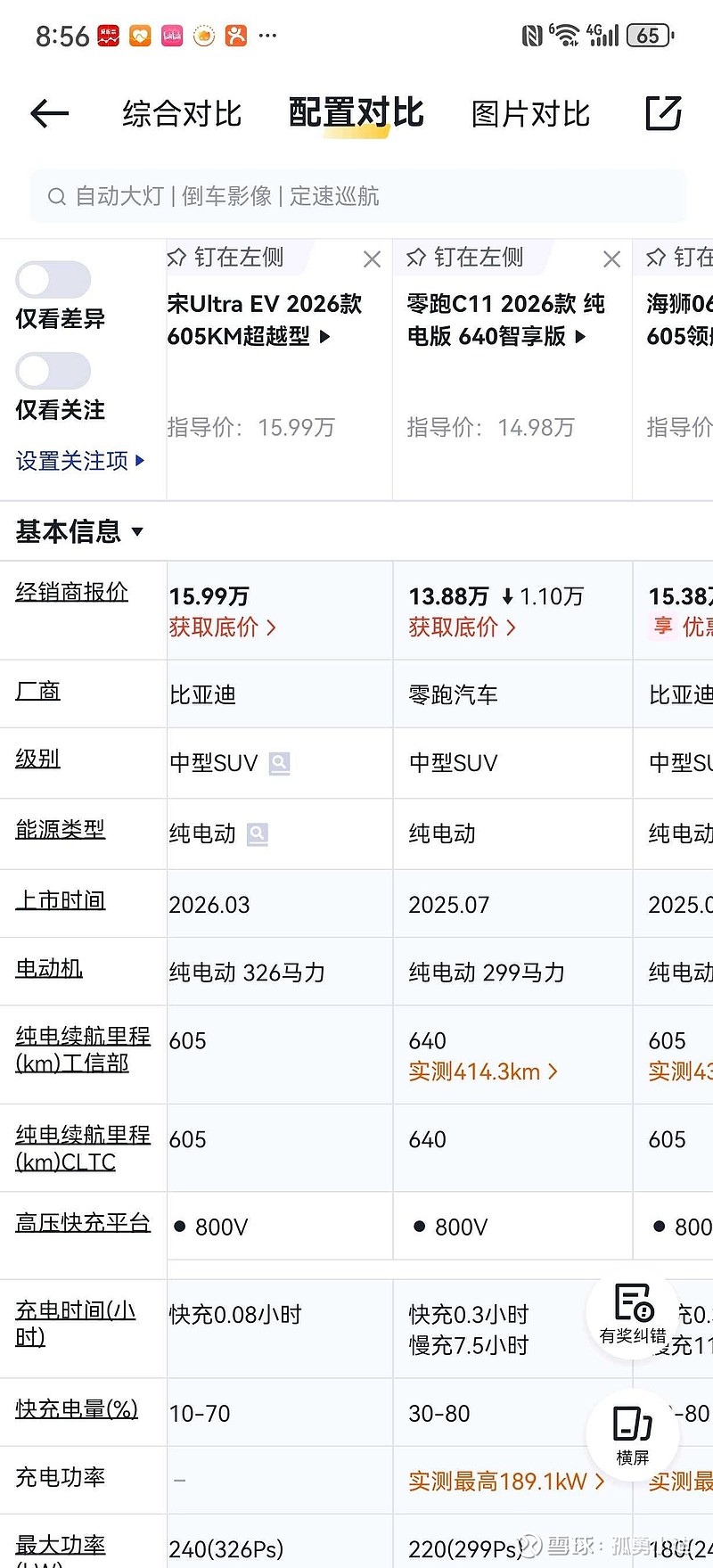
Task: Open 上市时间 parameter explanation
Action: click(60, 900)
